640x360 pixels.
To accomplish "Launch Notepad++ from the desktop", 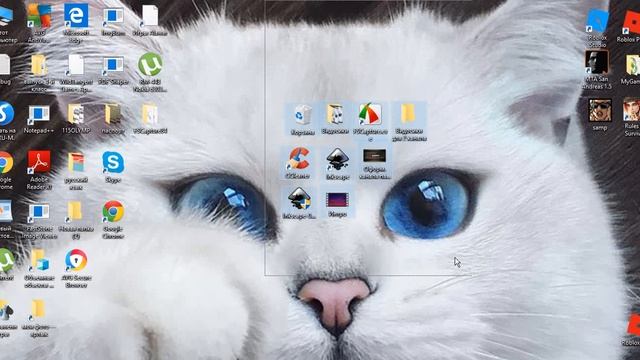I will click(39, 119).
